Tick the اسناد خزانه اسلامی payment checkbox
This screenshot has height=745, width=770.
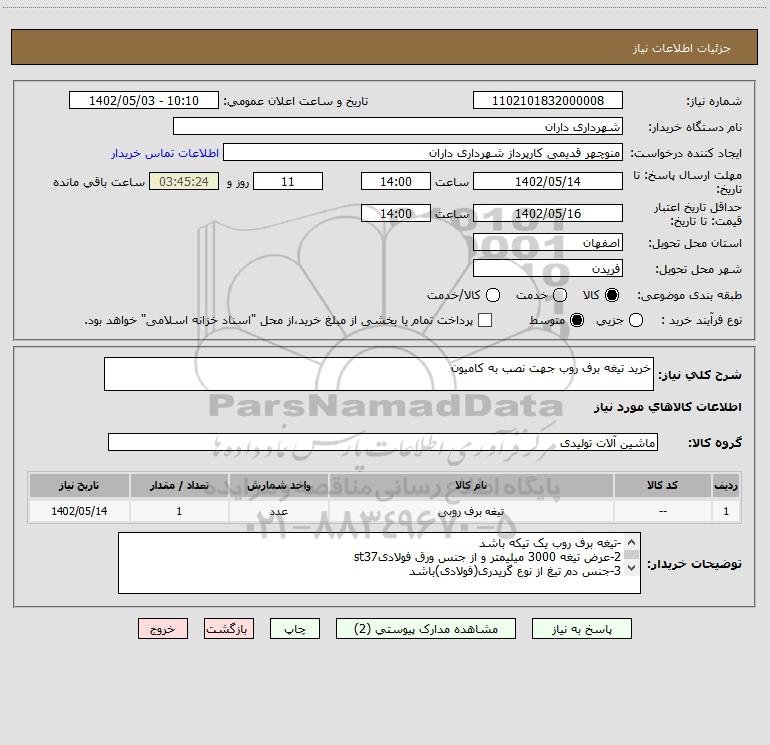click(x=485, y=320)
